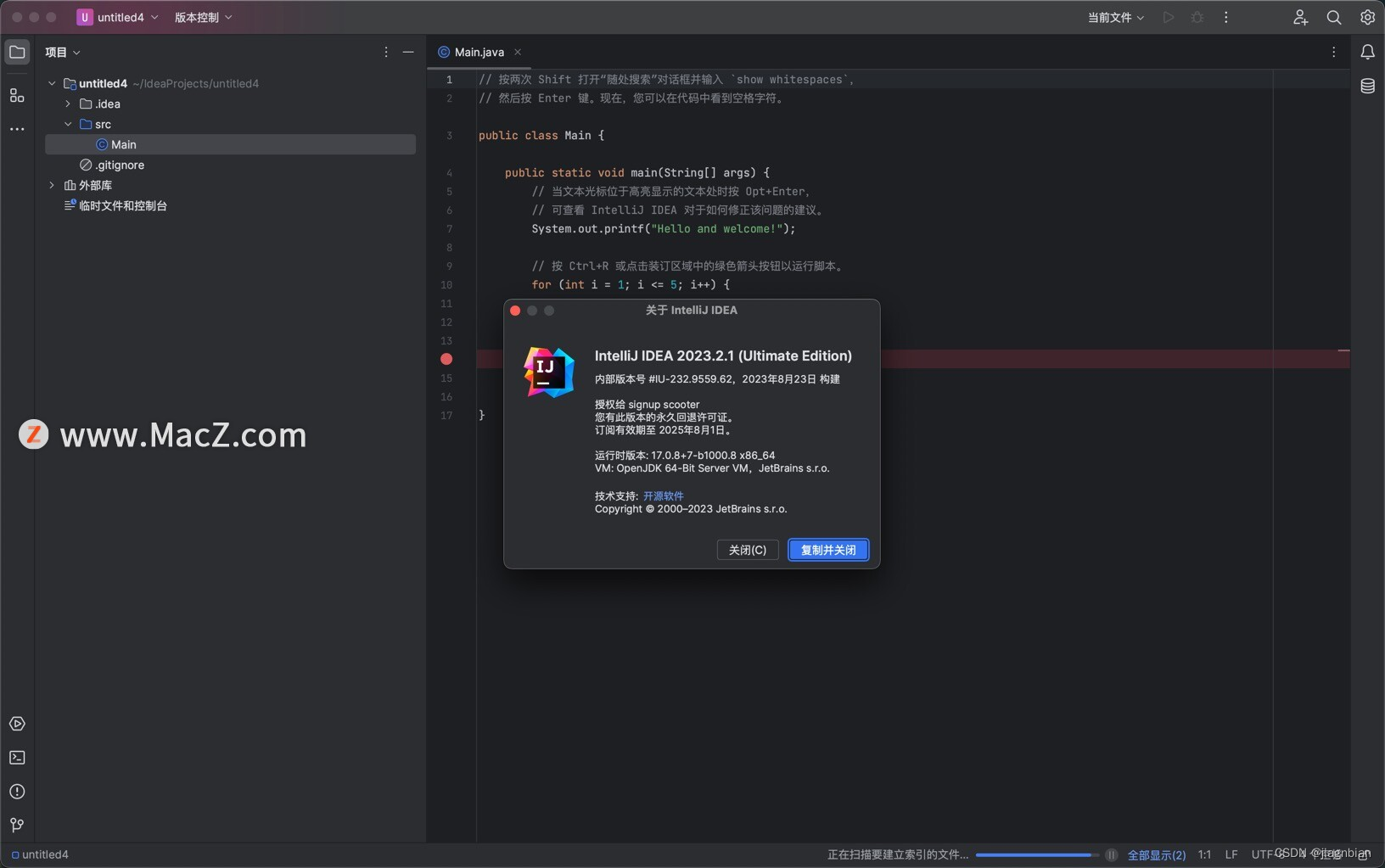
Task: Show more tool windows ellipsis
Action: 17,129
